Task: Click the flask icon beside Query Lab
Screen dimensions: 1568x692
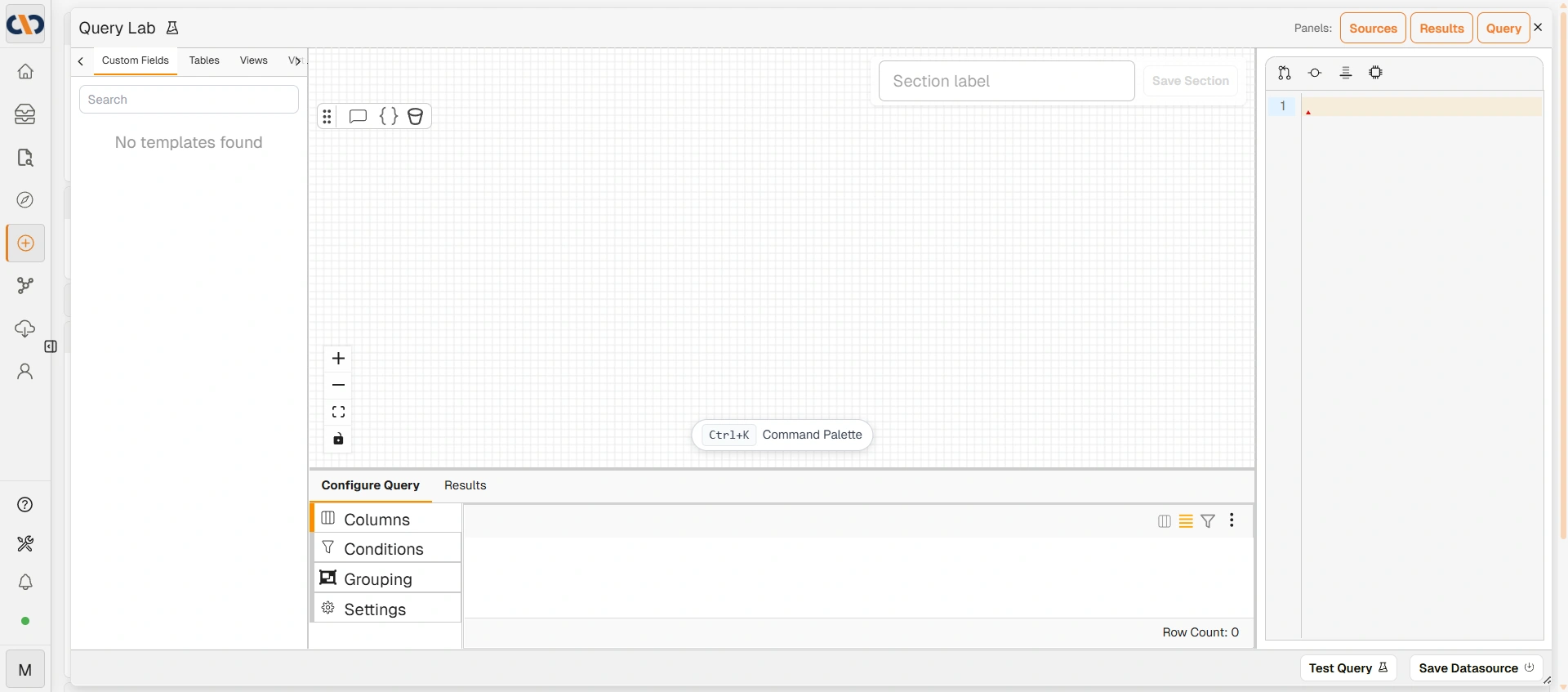Action: coord(172,29)
